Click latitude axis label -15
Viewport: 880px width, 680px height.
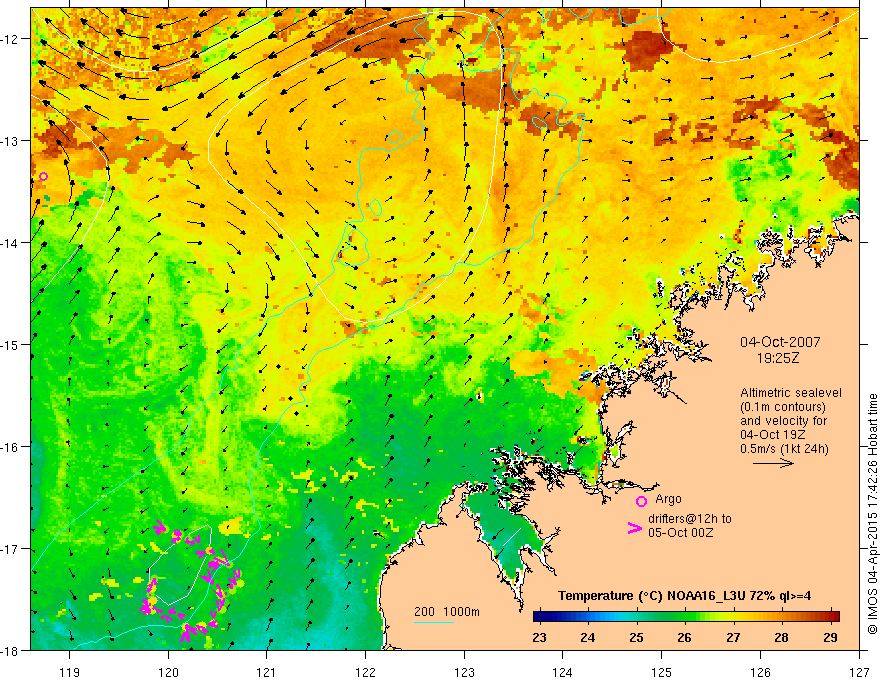click(x=11, y=344)
